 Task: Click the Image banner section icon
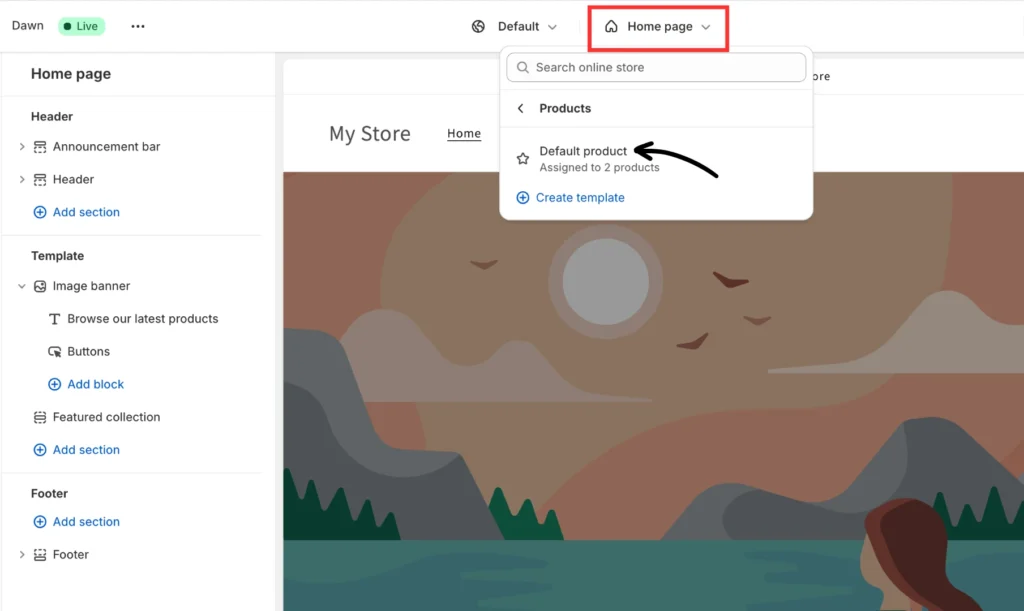(x=40, y=286)
